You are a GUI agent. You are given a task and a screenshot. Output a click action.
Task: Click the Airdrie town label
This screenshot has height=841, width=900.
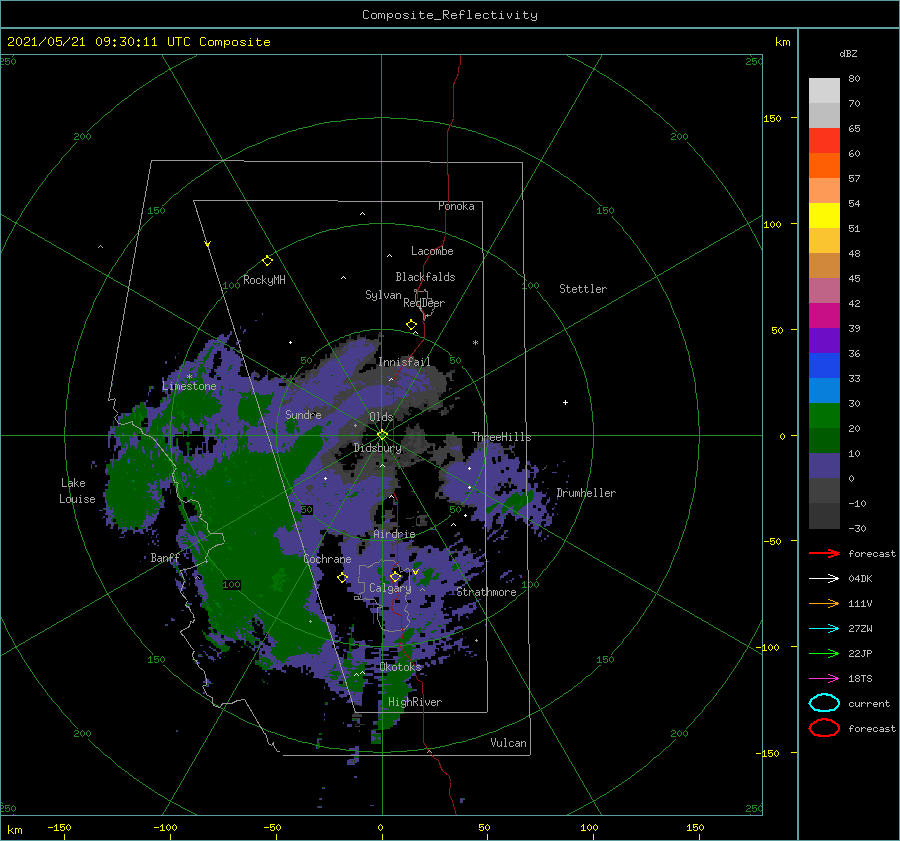click(x=394, y=534)
